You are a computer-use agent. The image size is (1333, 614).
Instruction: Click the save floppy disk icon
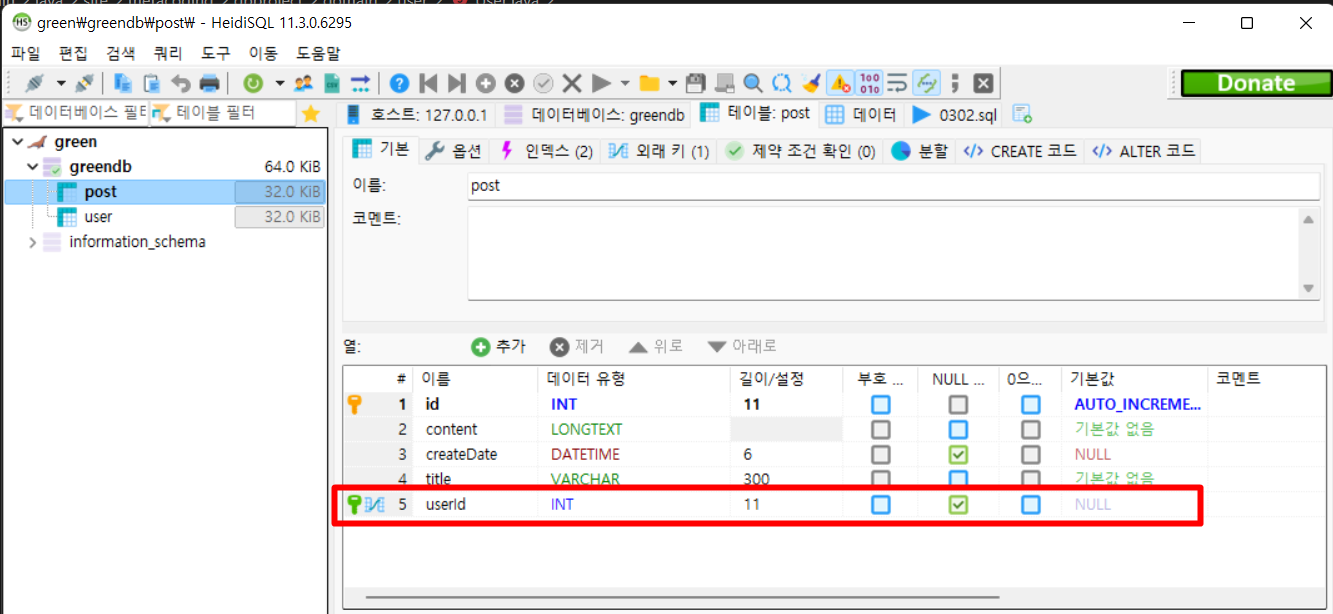coord(696,83)
